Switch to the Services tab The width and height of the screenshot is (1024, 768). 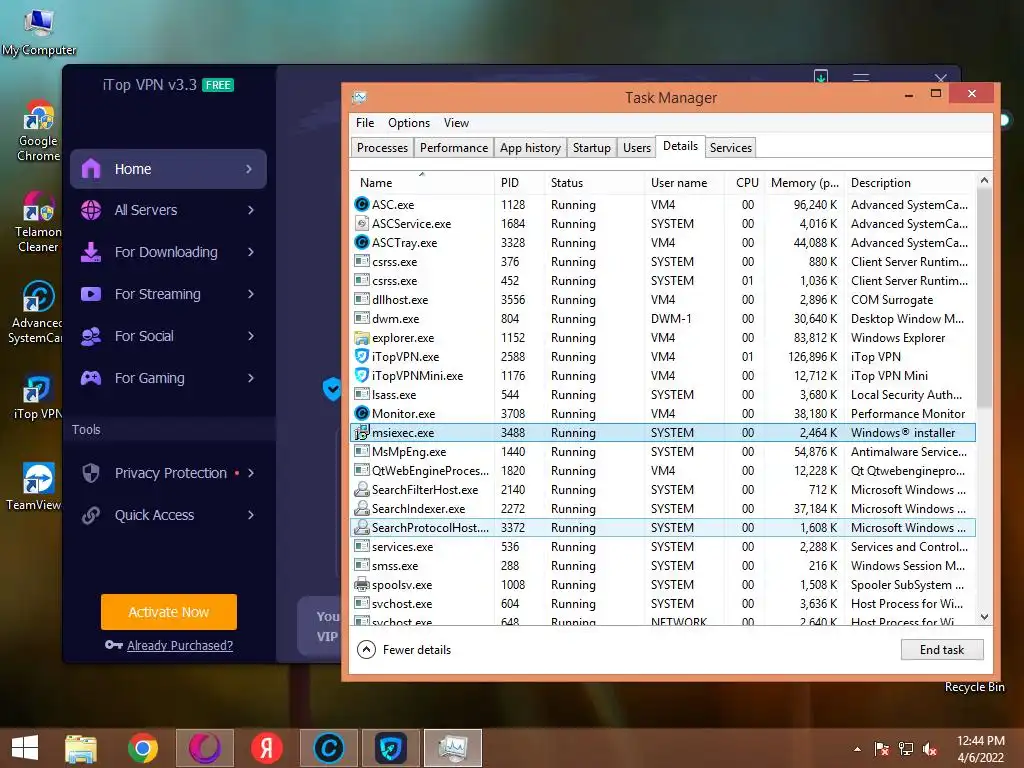click(x=731, y=148)
